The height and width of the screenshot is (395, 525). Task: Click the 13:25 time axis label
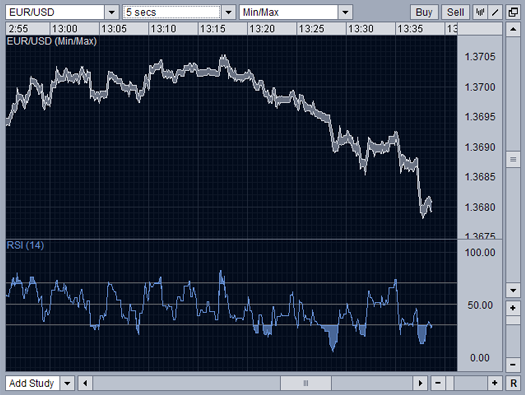coord(311,29)
